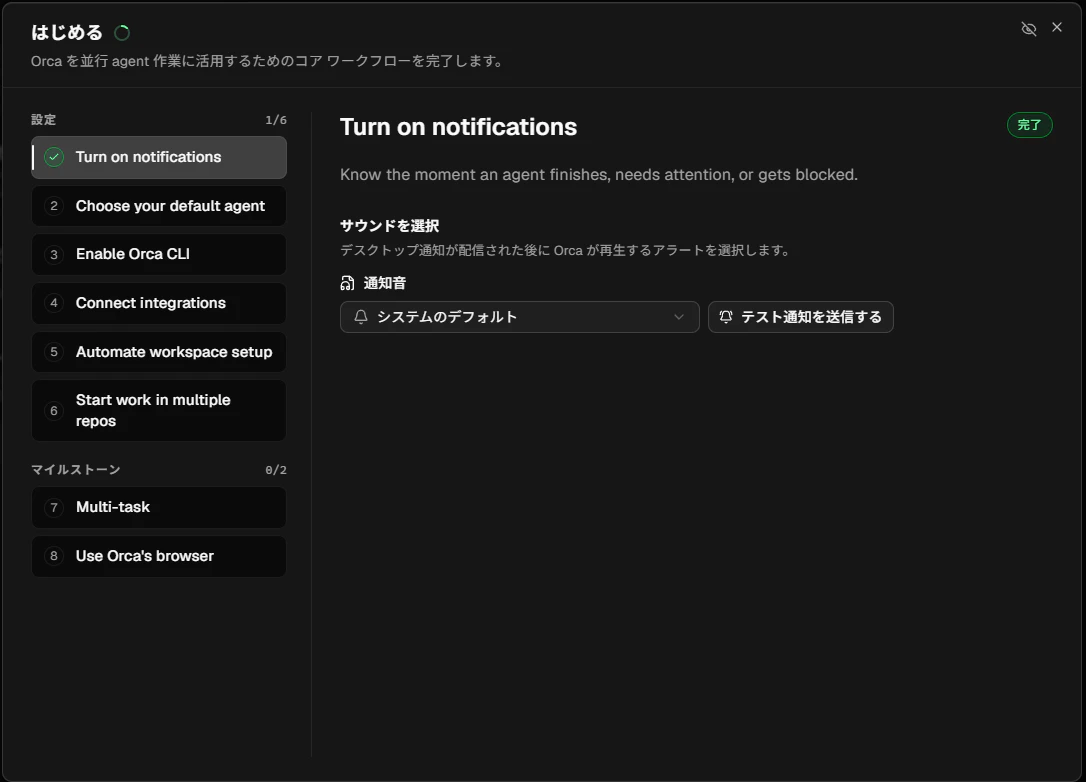Click the number 8 milestone circle
Screen dimensions: 1086x782
point(54,556)
